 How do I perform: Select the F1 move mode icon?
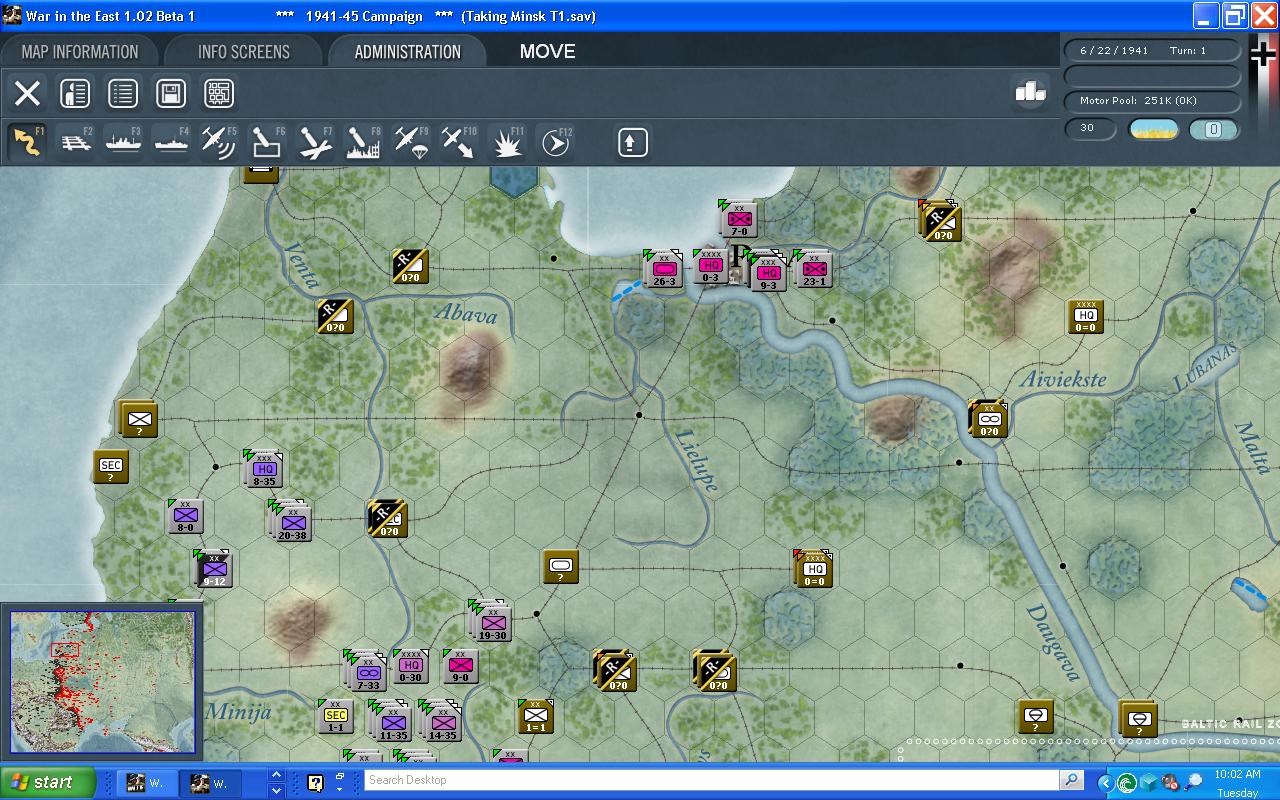(x=27, y=143)
